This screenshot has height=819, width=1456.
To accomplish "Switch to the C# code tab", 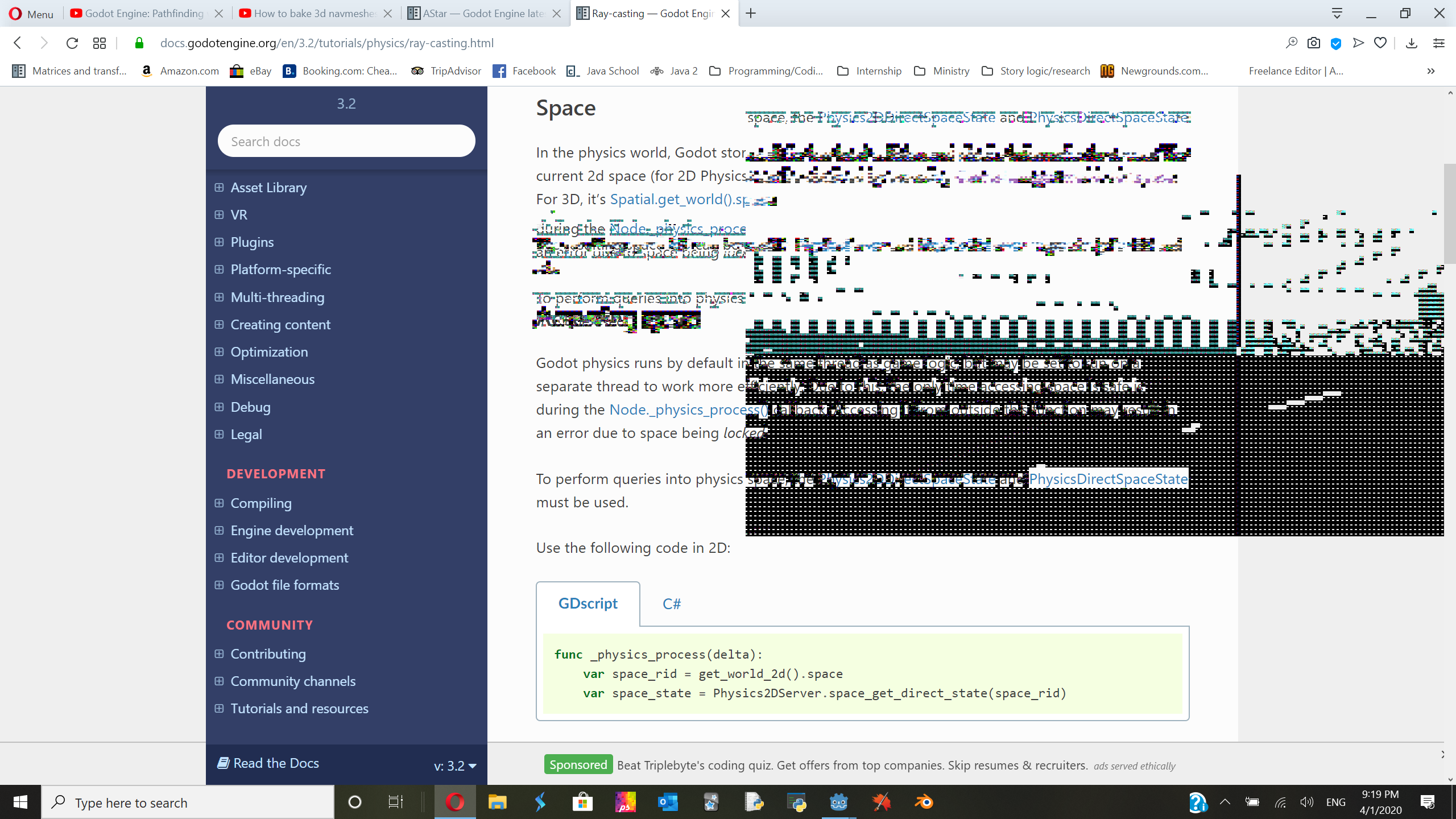I will [x=672, y=604].
